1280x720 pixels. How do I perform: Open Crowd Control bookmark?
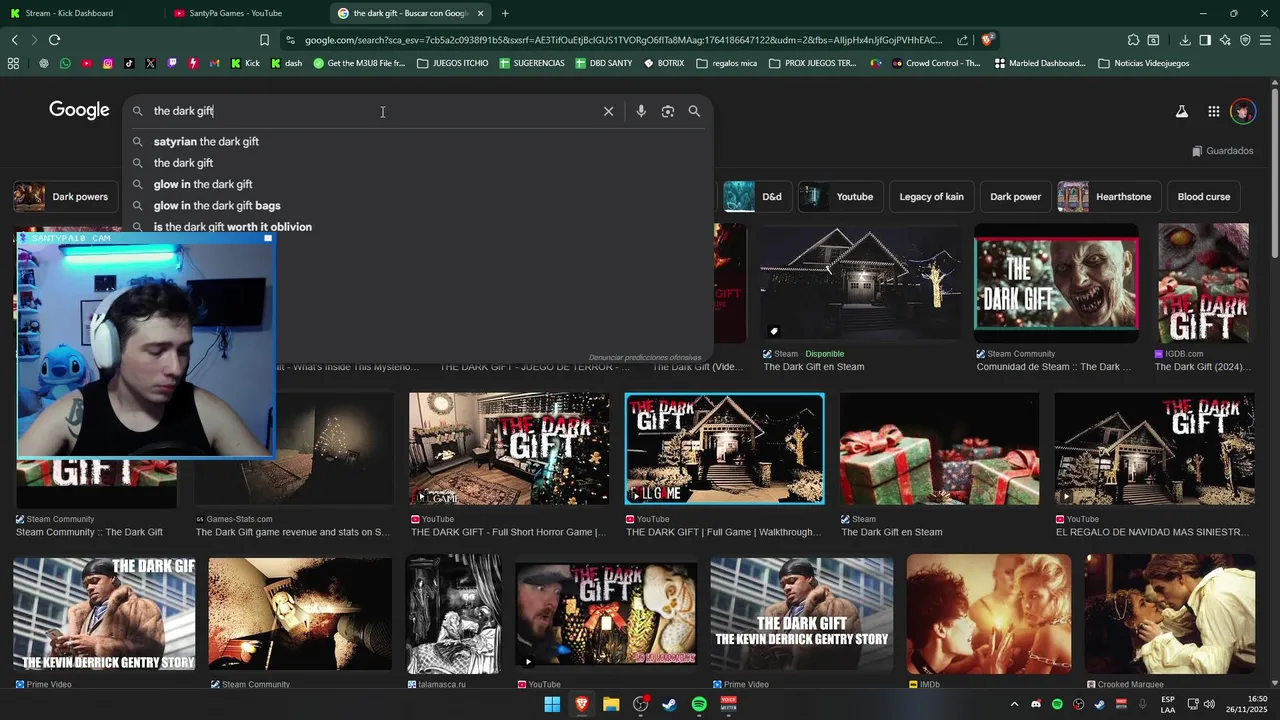(937, 63)
